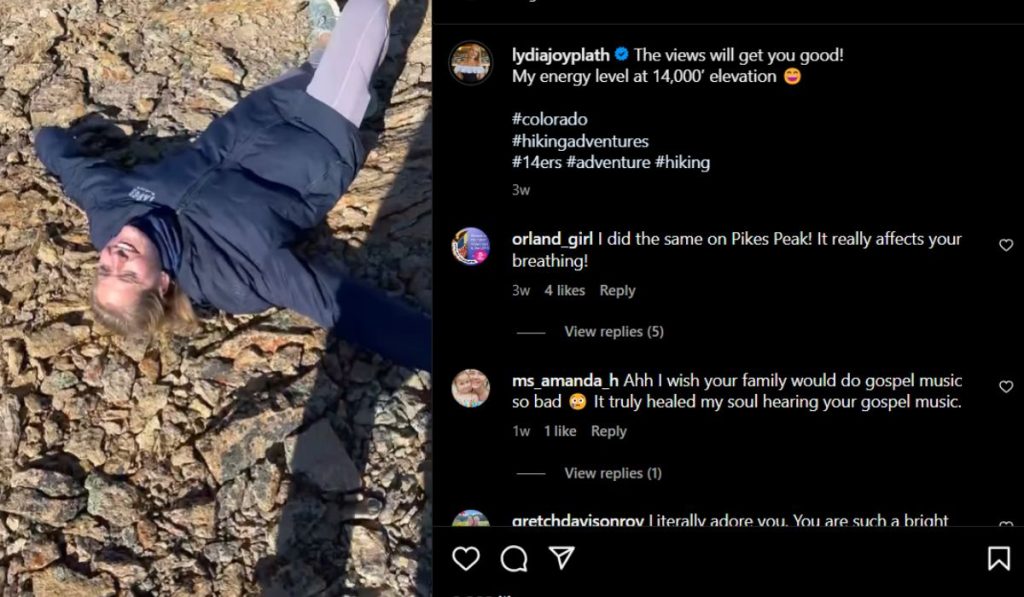Image resolution: width=1024 pixels, height=597 pixels.
Task: View the 4 likes on orland_girl's comment
Action: tap(564, 291)
